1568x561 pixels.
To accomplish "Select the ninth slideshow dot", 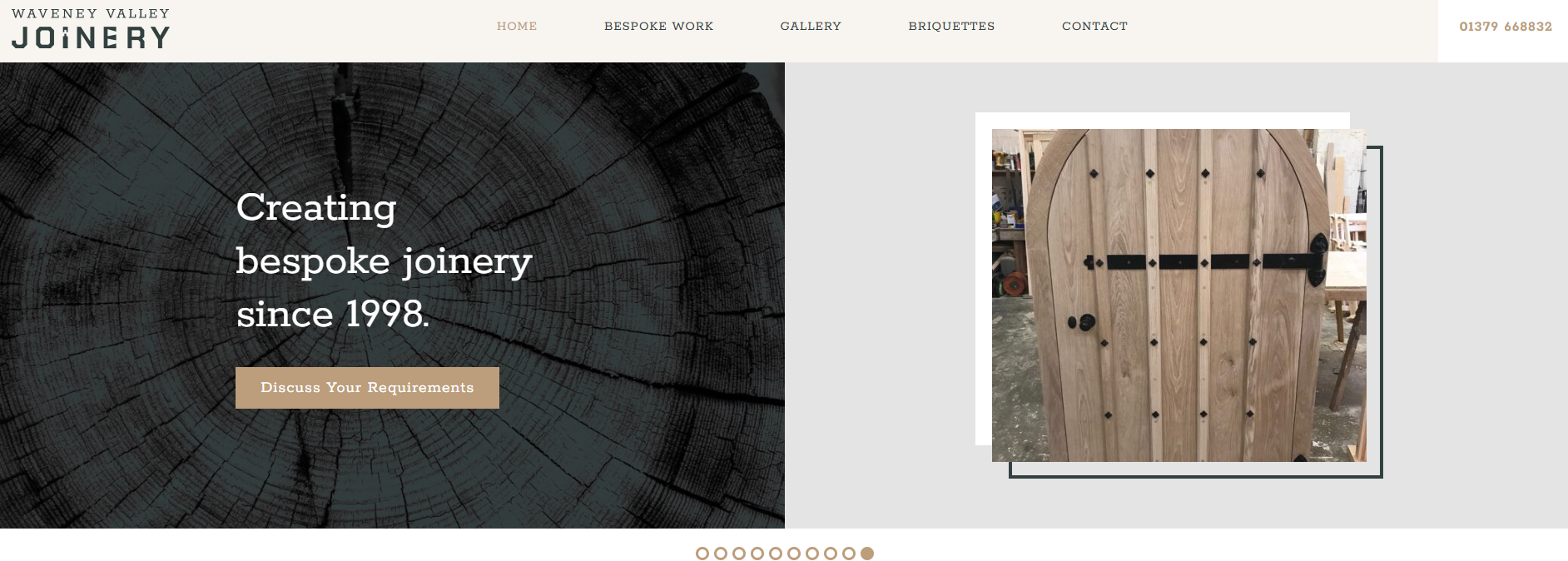I will (849, 554).
